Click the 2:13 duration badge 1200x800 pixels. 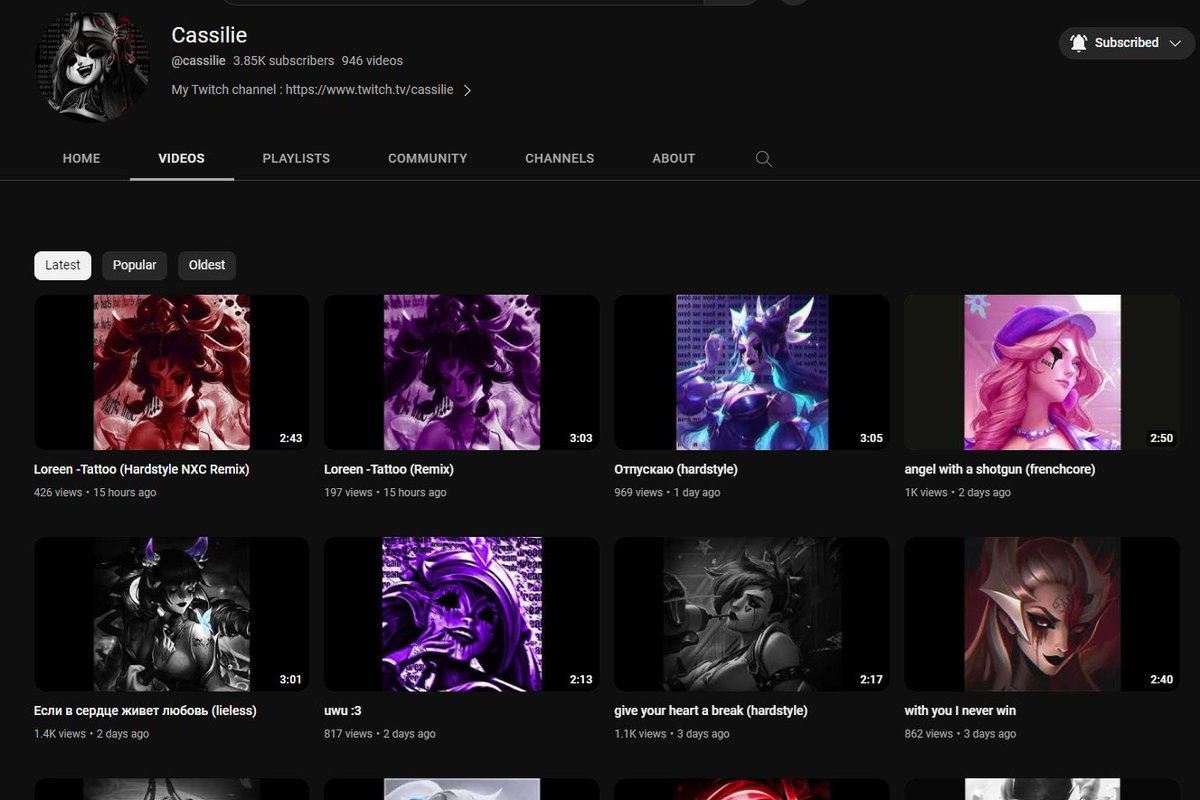pos(580,680)
